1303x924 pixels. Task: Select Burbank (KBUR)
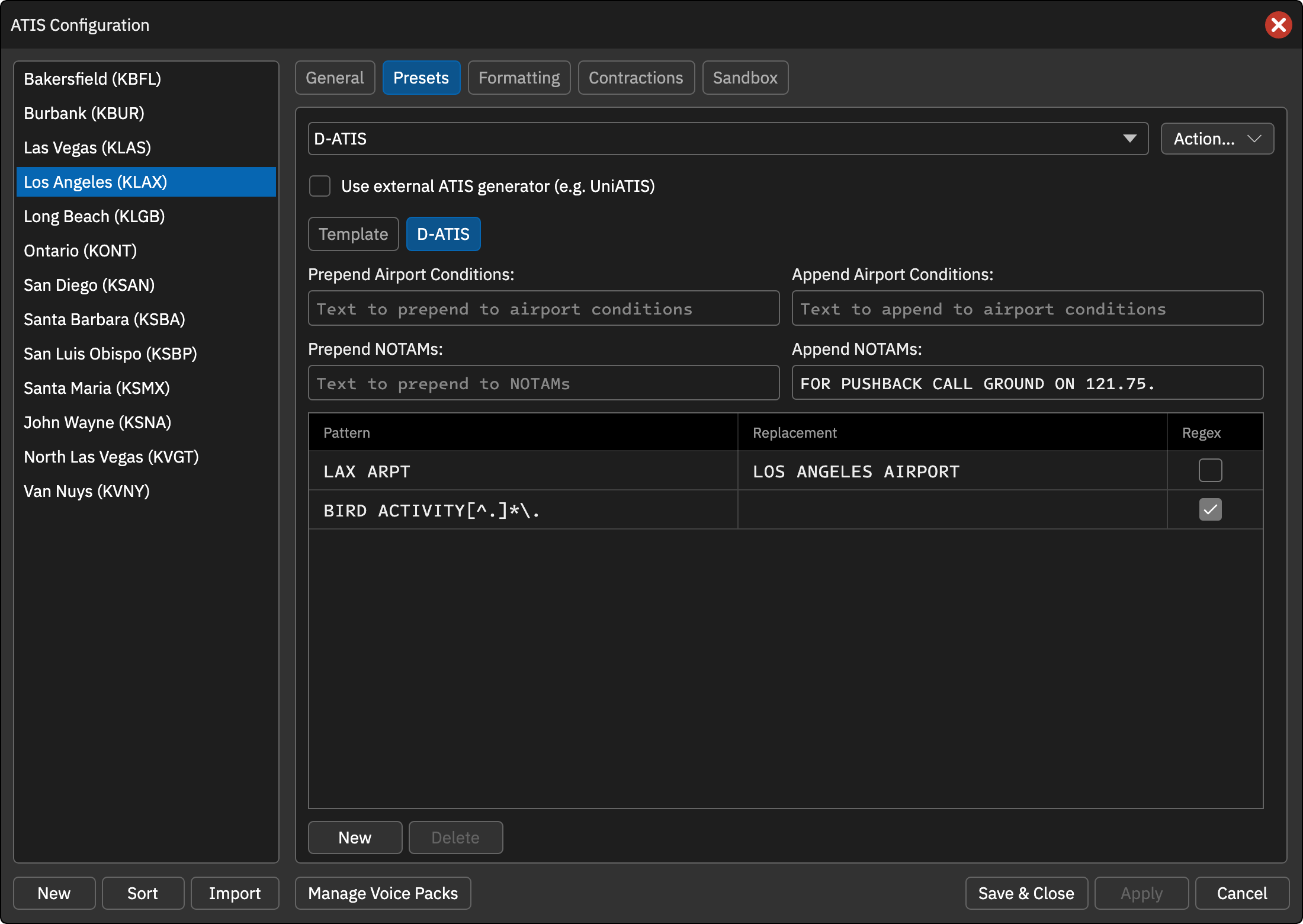click(x=146, y=113)
